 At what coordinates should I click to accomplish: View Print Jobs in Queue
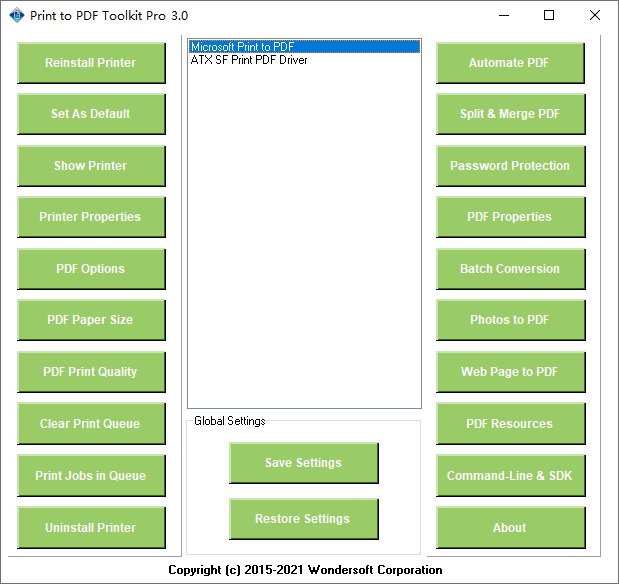pyautogui.click(x=91, y=476)
